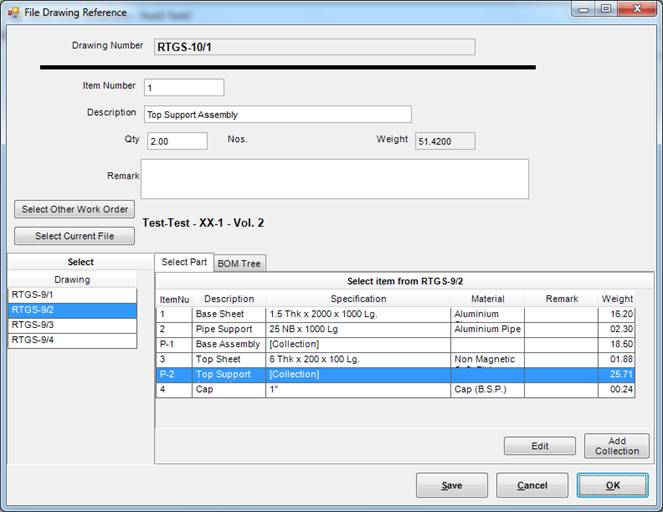This screenshot has height=512, width=663.
Task: Open the Select Part tab
Action: [184, 262]
